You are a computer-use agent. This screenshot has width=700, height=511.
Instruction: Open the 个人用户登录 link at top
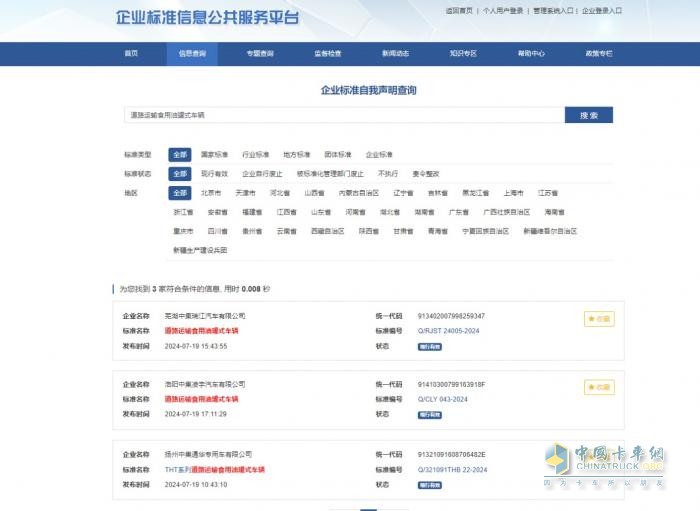coord(502,11)
